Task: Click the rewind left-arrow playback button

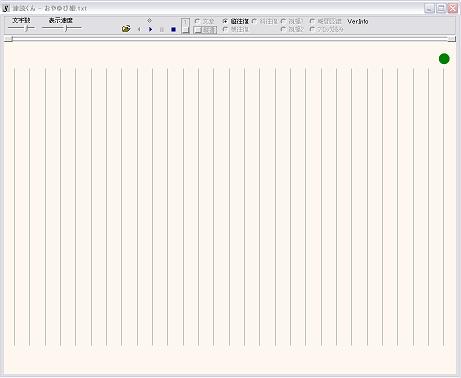Action: coord(139,29)
